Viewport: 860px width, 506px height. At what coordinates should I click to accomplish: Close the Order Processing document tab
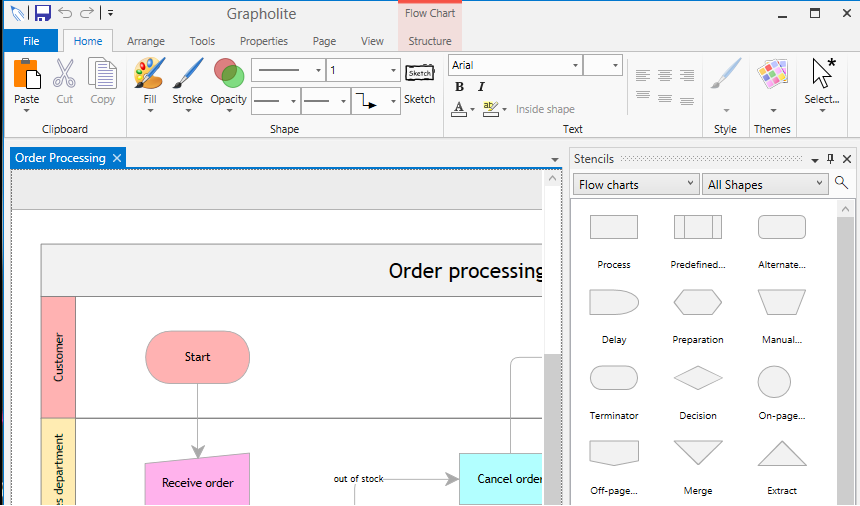tap(117, 158)
